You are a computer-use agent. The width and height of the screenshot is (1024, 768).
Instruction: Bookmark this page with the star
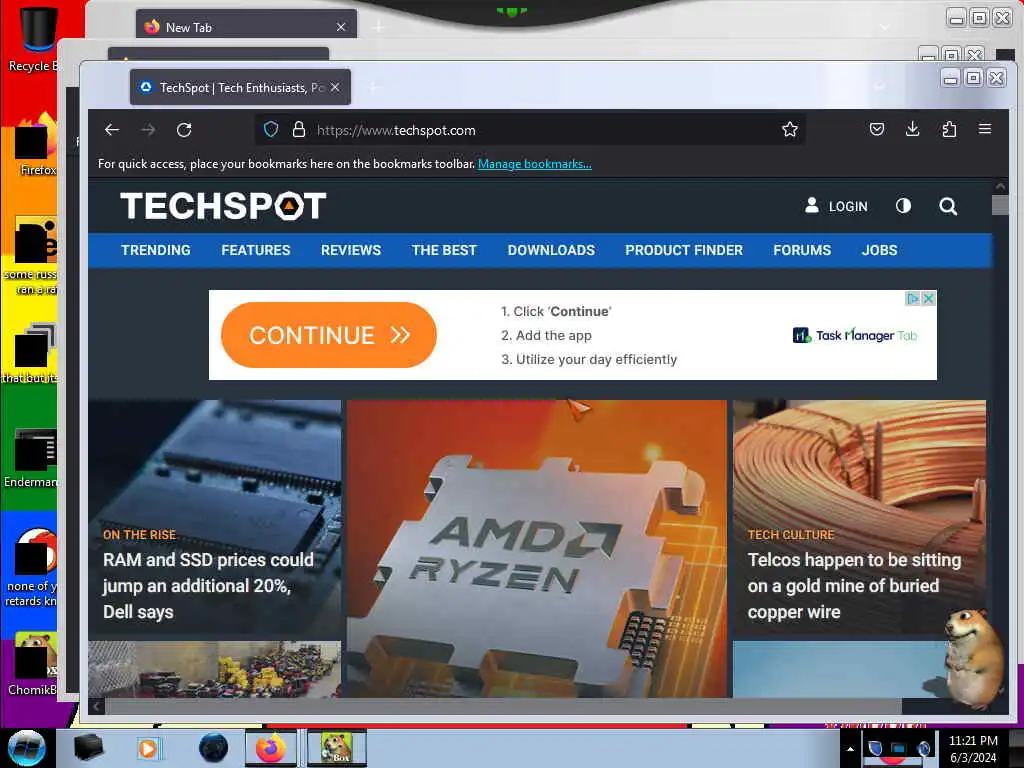[790, 129]
